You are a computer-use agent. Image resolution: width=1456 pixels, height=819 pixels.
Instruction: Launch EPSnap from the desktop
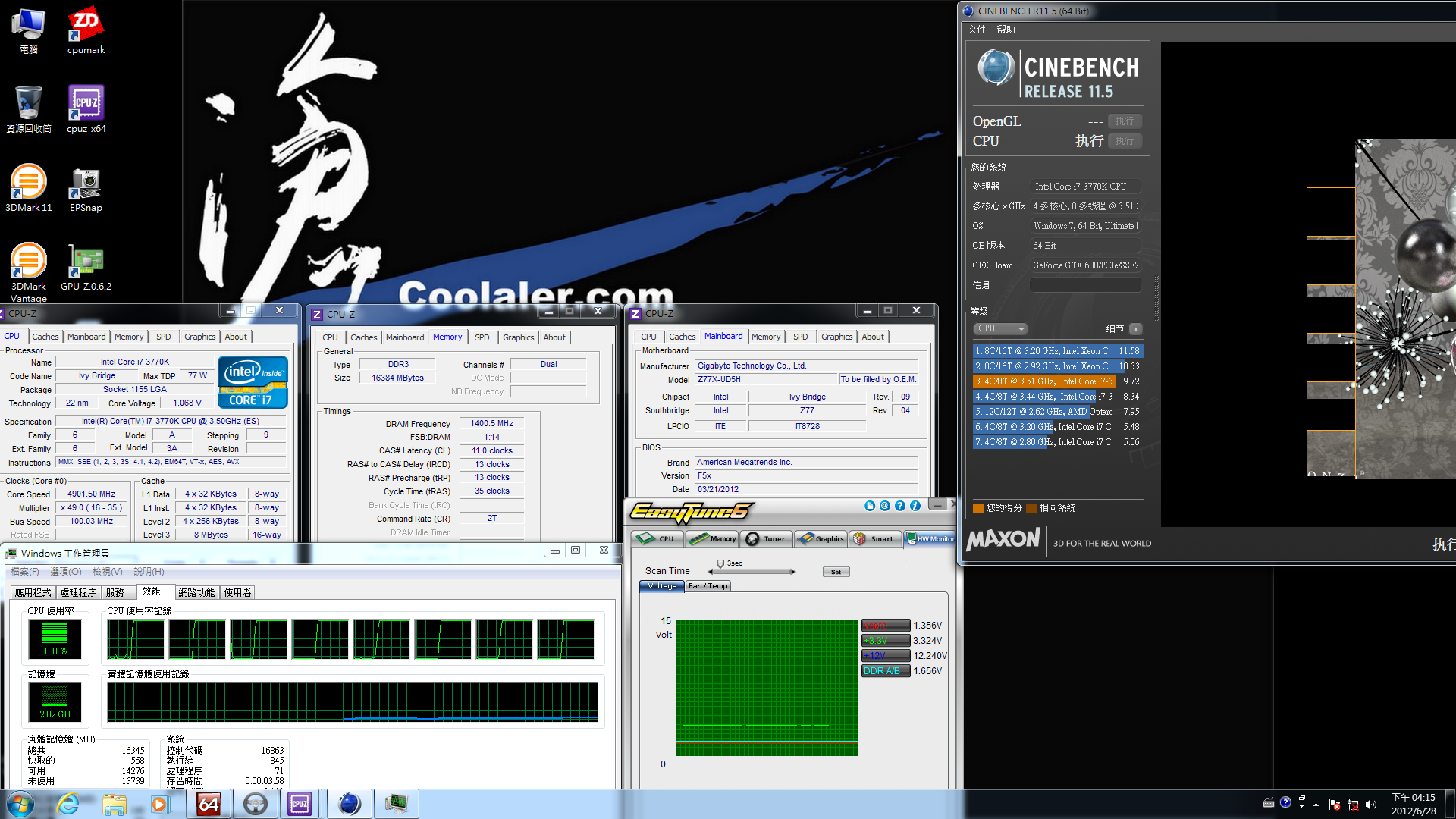86,190
